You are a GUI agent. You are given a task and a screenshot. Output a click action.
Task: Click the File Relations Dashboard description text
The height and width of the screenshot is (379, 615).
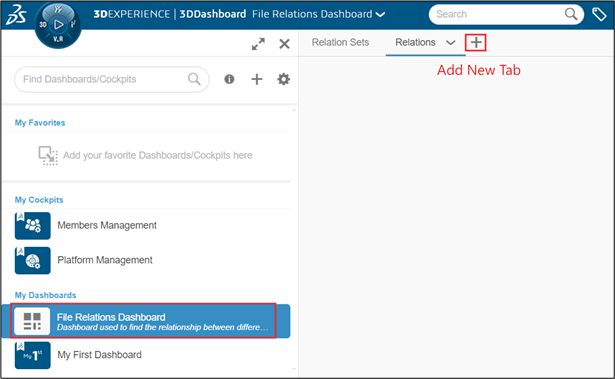point(162,327)
